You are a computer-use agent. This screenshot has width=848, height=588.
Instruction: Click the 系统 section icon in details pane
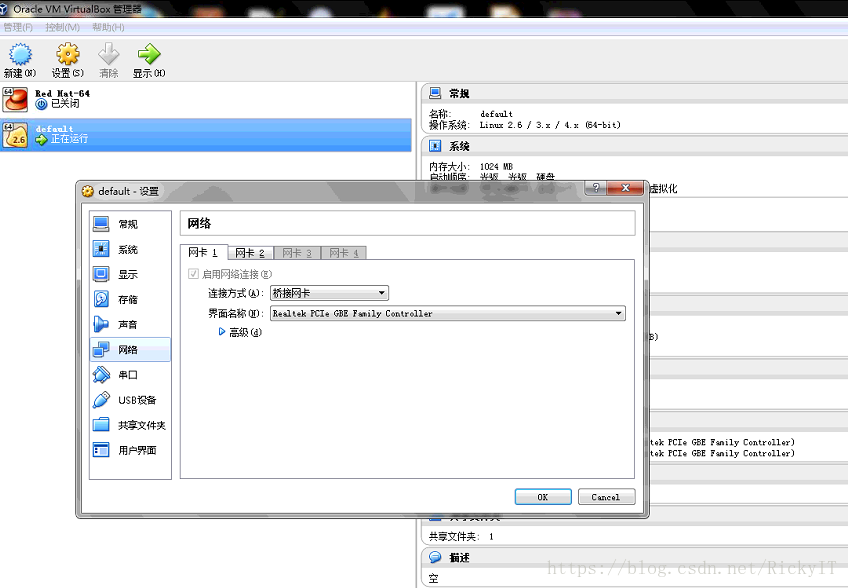[435, 146]
